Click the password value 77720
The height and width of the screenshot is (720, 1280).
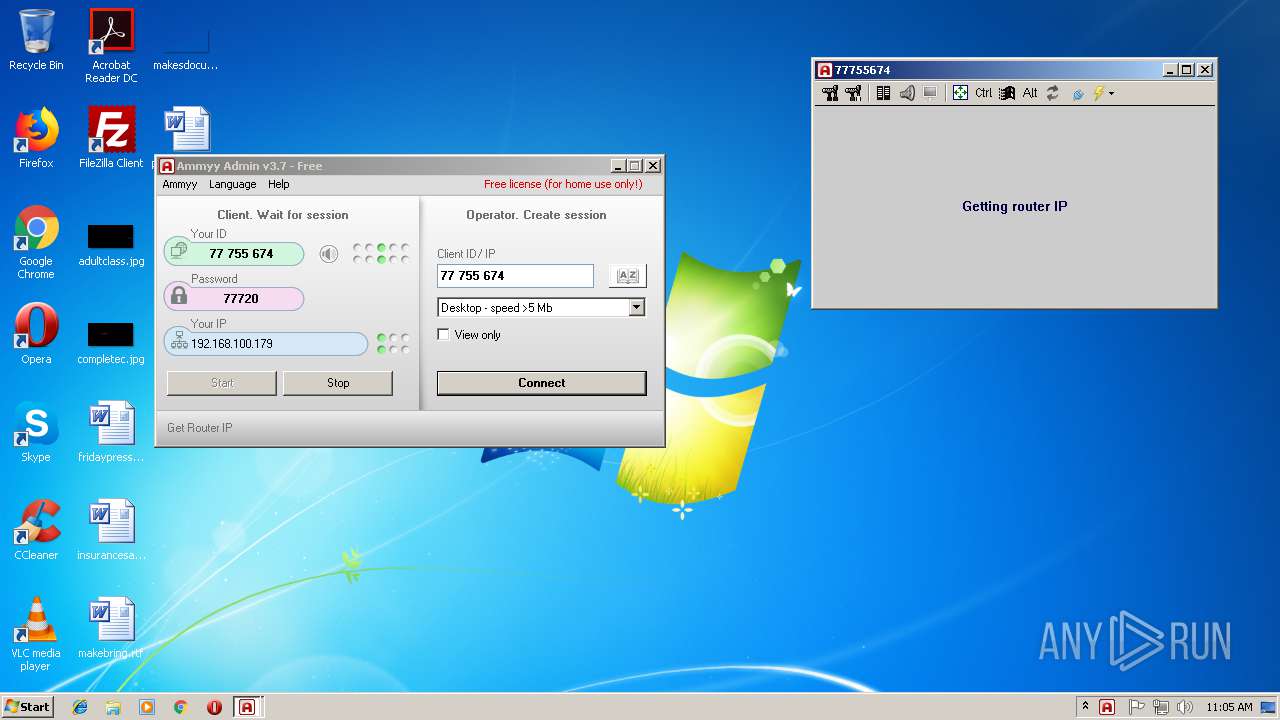(x=241, y=299)
